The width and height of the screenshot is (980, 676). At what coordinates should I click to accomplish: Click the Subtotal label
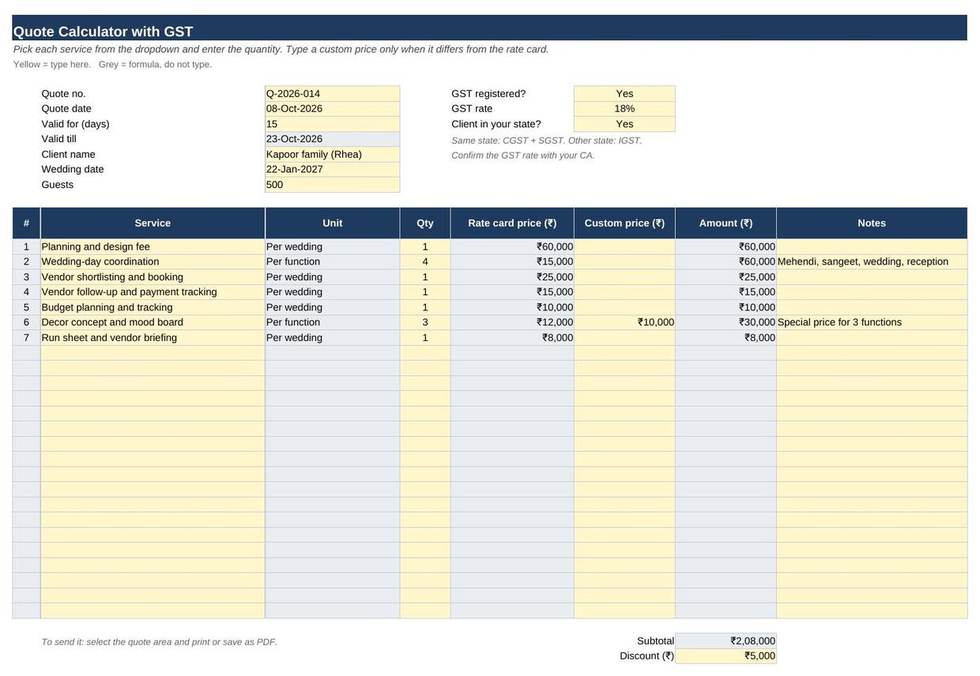tap(655, 641)
